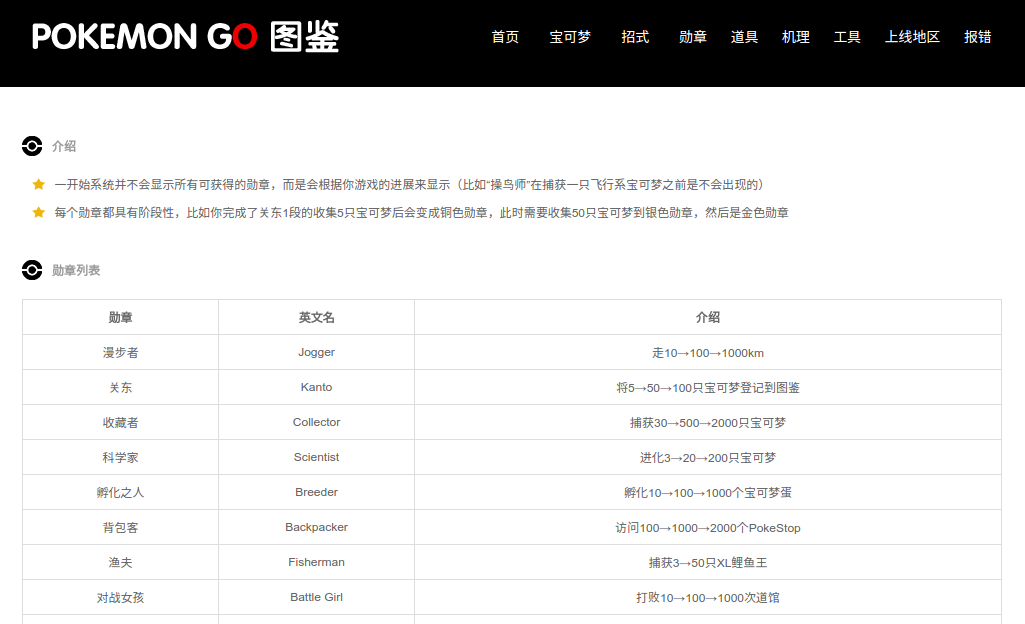1025x624 pixels.
Task: Select the 孵化之人 cell
Action: 120,492
